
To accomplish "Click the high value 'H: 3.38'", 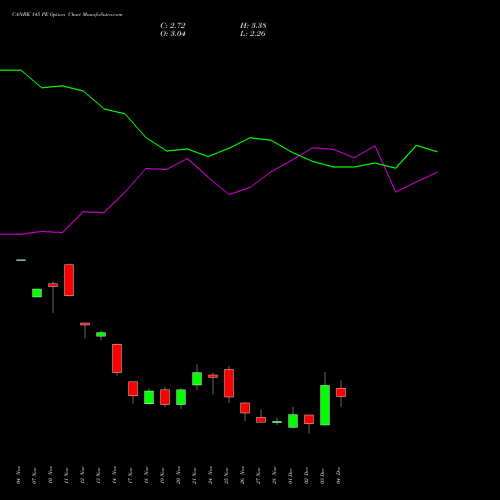I will tap(253, 25).
